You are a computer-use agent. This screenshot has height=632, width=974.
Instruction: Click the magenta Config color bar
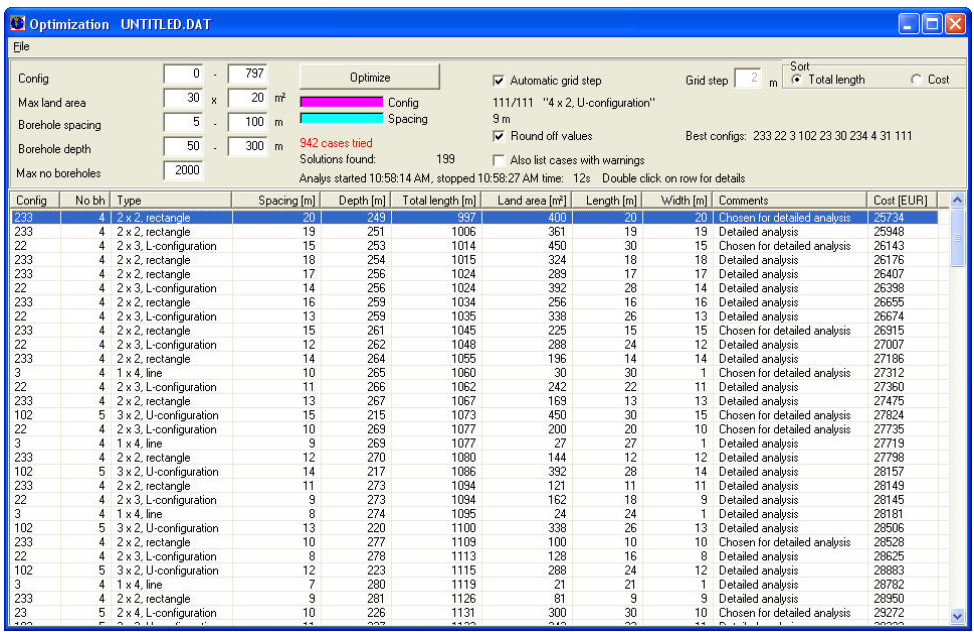pos(341,102)
